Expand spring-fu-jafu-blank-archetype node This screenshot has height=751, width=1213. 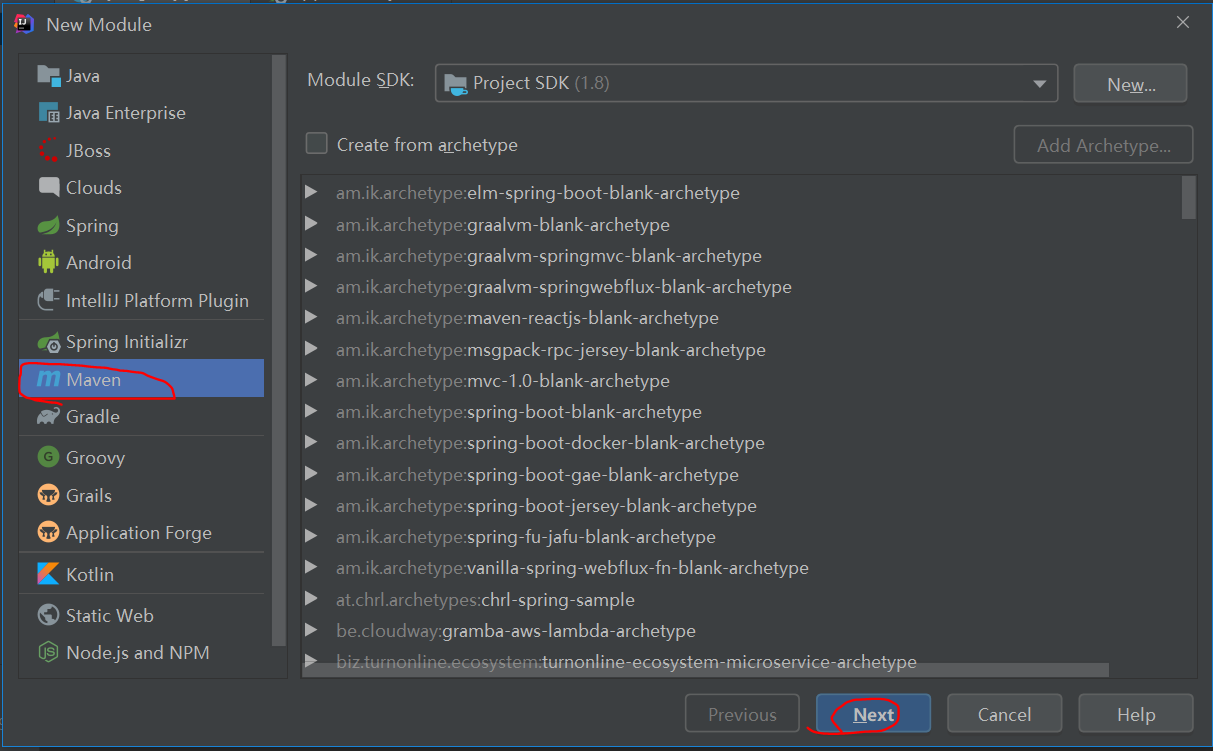click(x=312, y=536)
